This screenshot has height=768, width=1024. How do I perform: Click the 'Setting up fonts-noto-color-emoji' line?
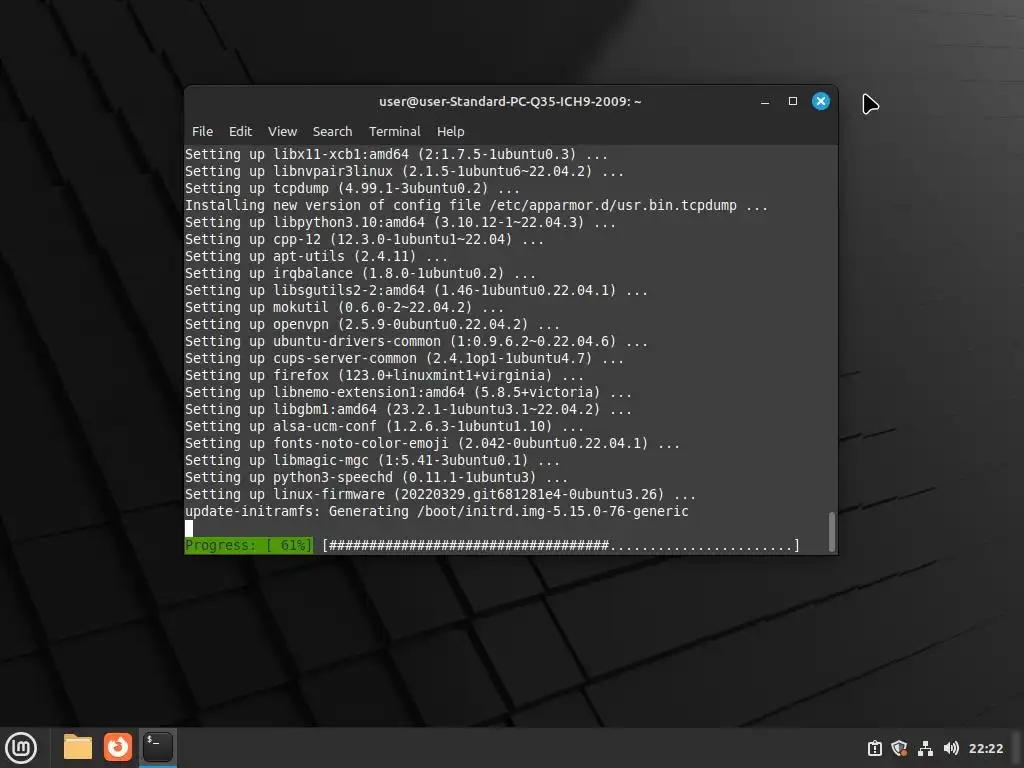point(432,443)
